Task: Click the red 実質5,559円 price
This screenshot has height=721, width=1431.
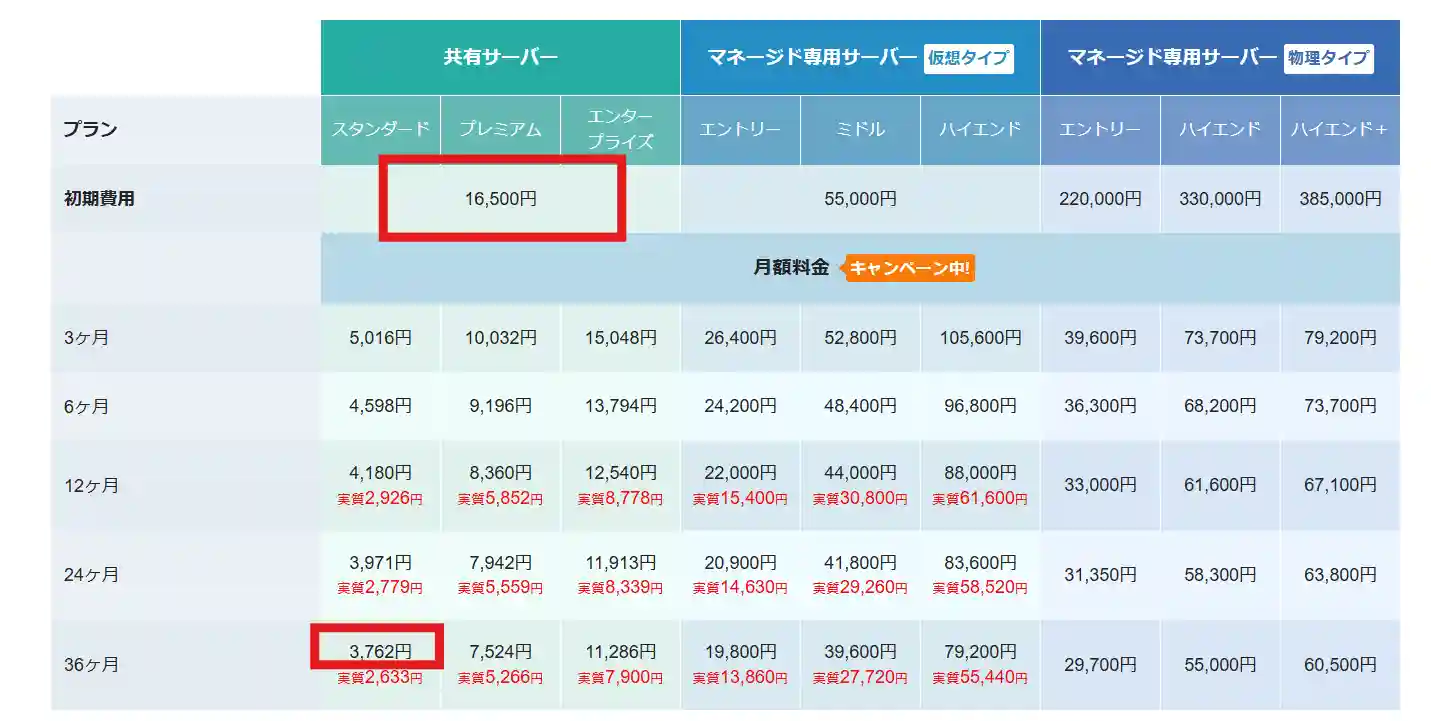Action: (x=500, y=588)
